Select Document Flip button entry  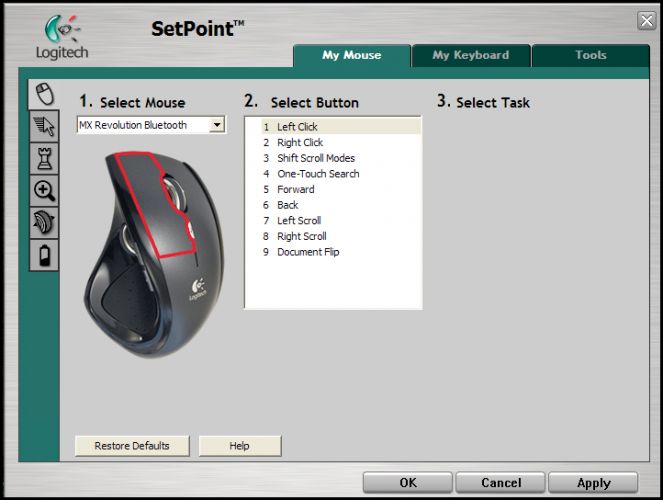[x=341, y=252]
